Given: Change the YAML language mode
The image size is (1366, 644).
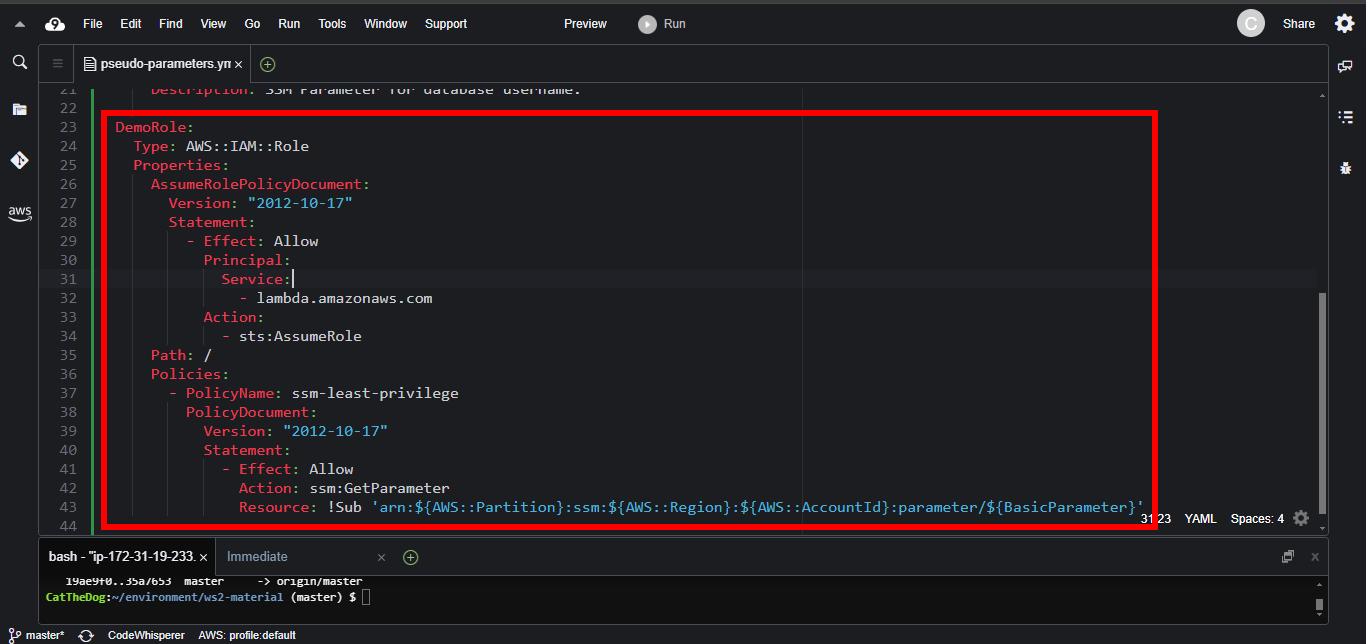Looking at the screenshot, I should pos(1199,519).
